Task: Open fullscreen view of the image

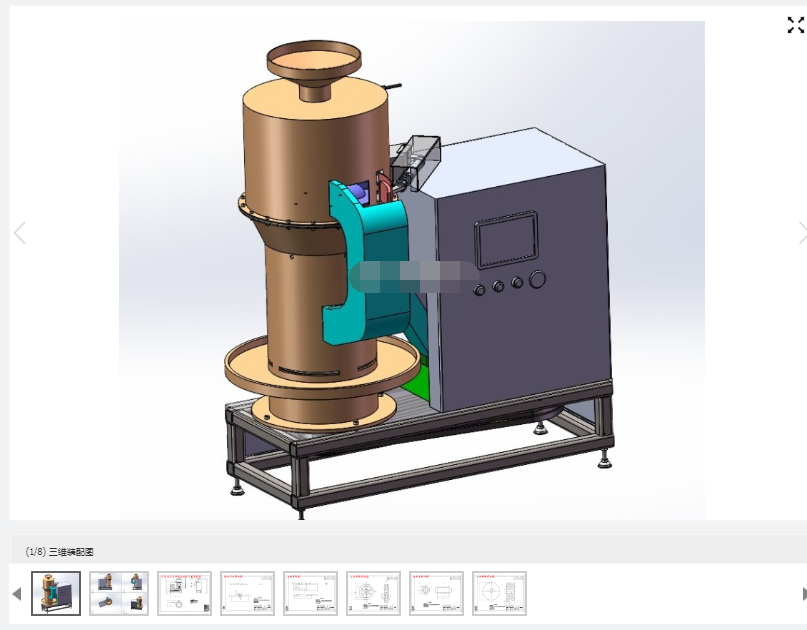Action: pyautogui.click(x=796, y=25)
